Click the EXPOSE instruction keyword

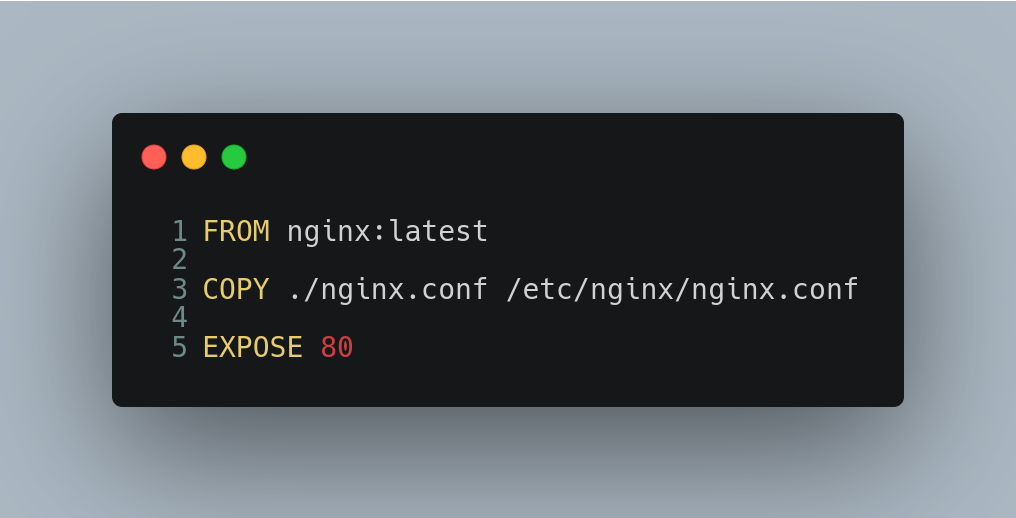tap(253, 347)
